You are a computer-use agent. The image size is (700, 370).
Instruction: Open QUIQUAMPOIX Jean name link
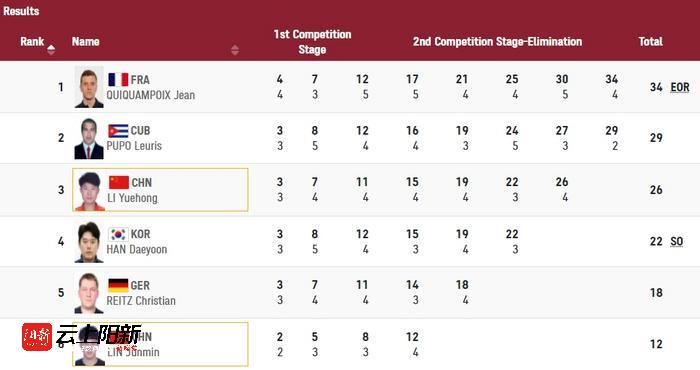[x=150, y=95]
